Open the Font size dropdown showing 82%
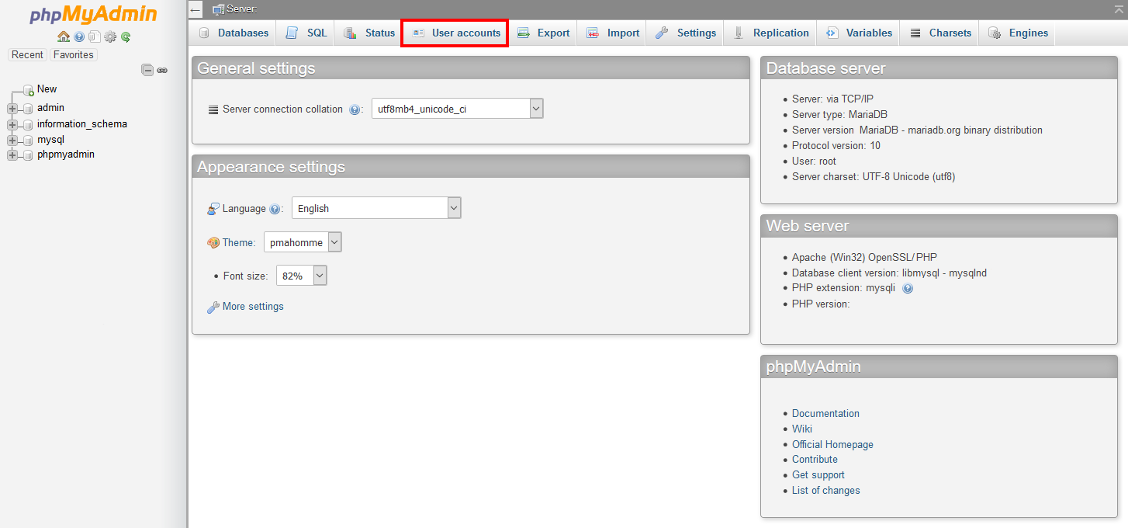1128x528 pixels. click(301, 275)
